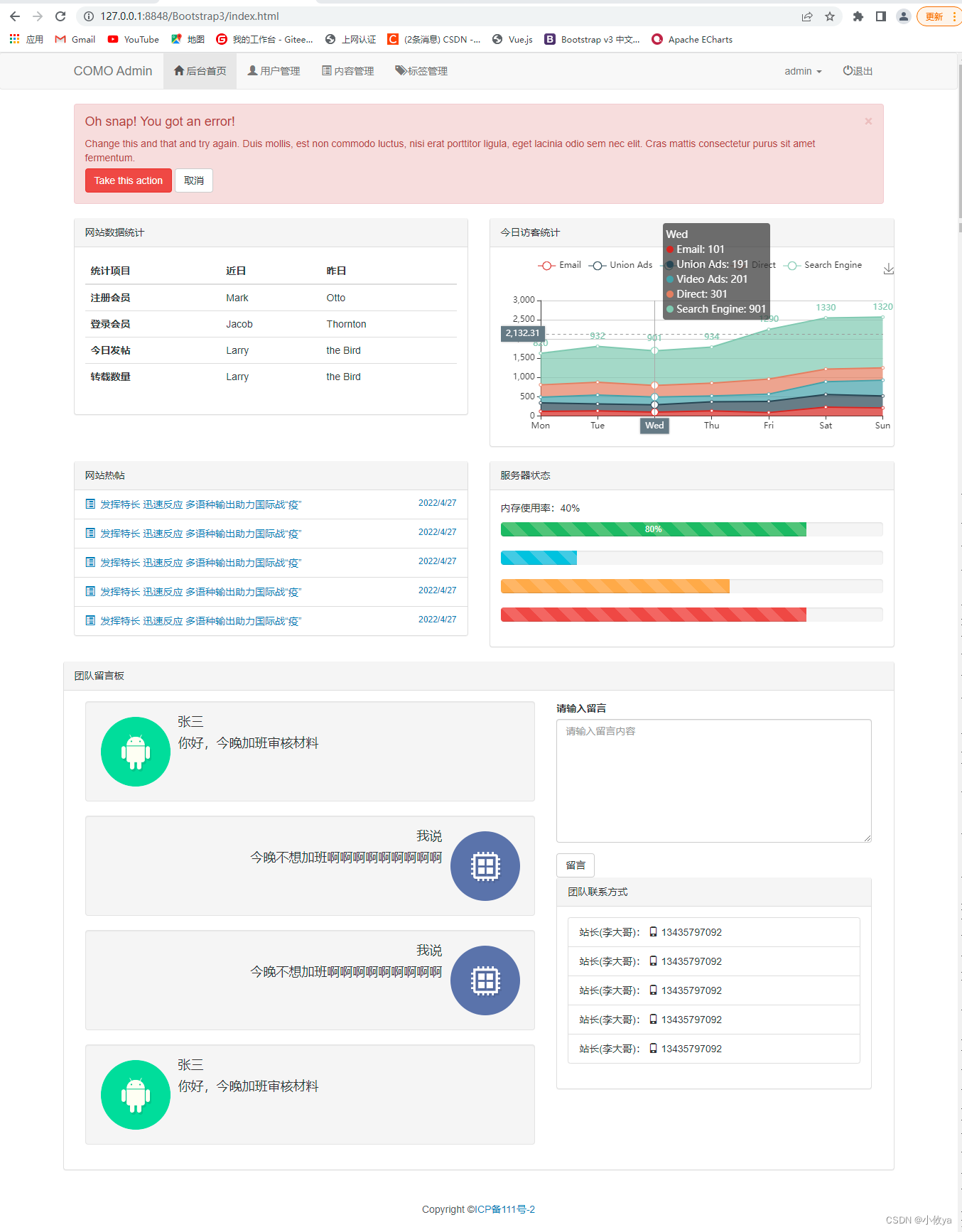
Task: Click the 取消 cancel button in the alert
Action: [x=194, y=180]
